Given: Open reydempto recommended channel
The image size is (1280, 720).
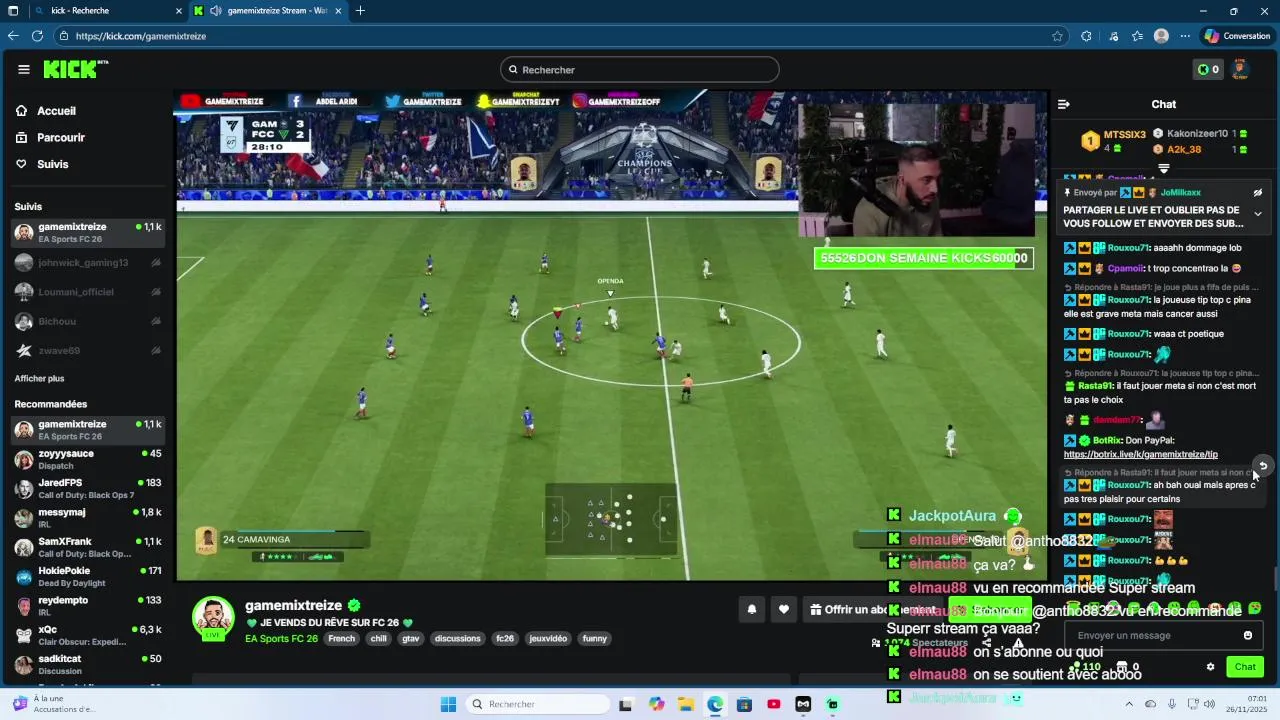Looking at the screenshot, I should [x=88, y=606].
